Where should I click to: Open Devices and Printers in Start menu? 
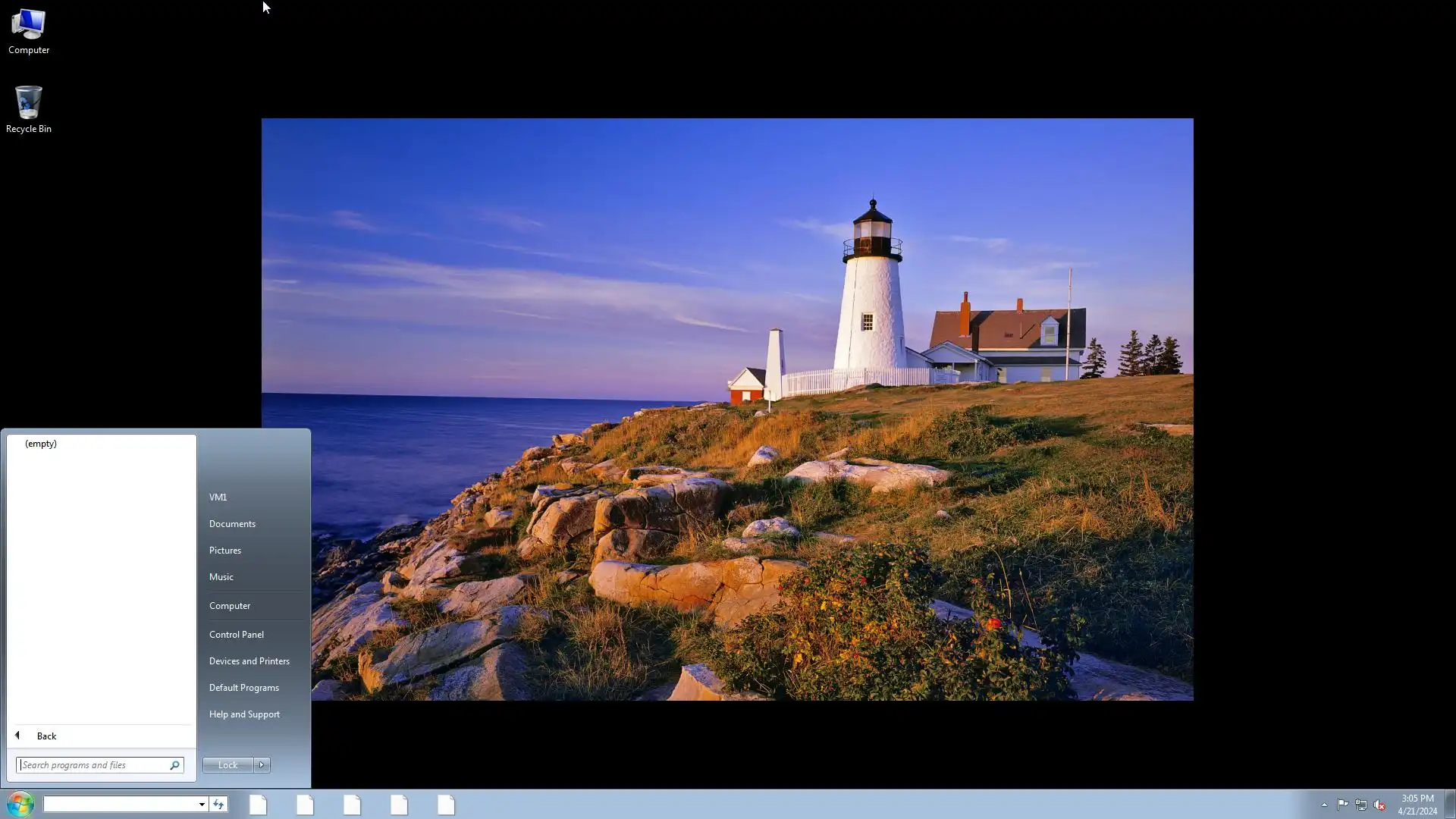coord(249,661)
